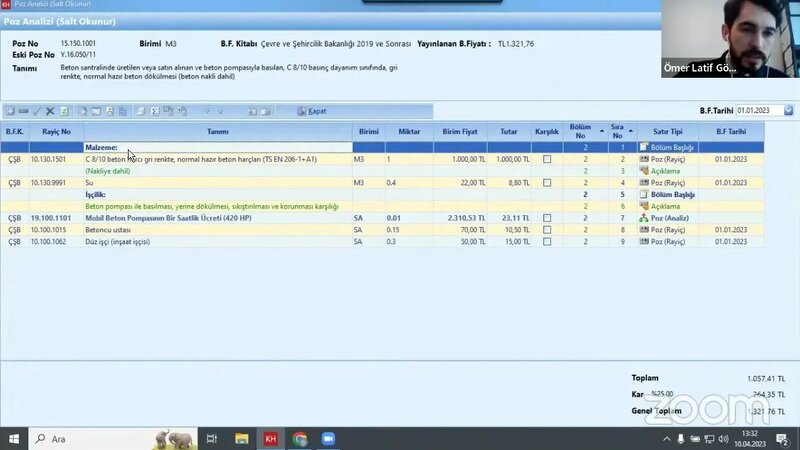Open the notification center icon

782,439
